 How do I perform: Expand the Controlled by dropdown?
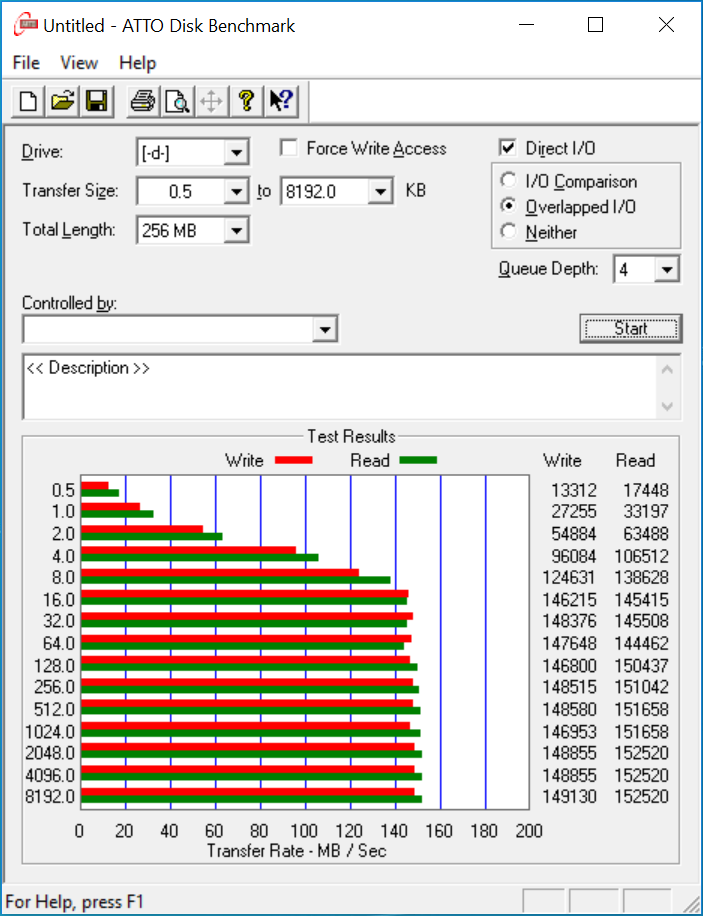325,329
